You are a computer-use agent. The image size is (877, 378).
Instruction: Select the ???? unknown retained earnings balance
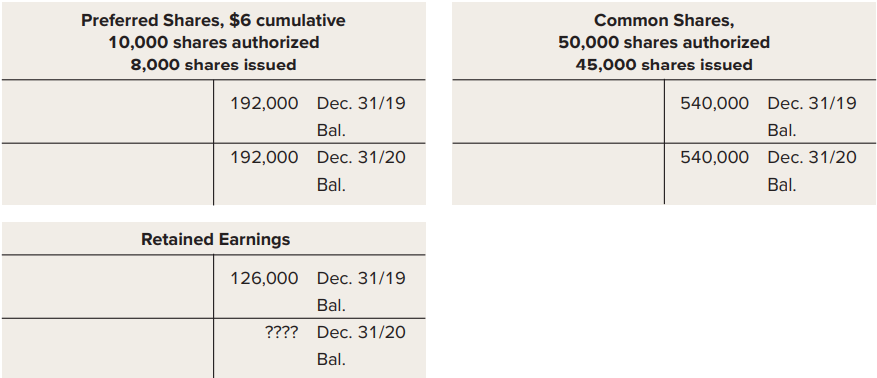[281, 332]
